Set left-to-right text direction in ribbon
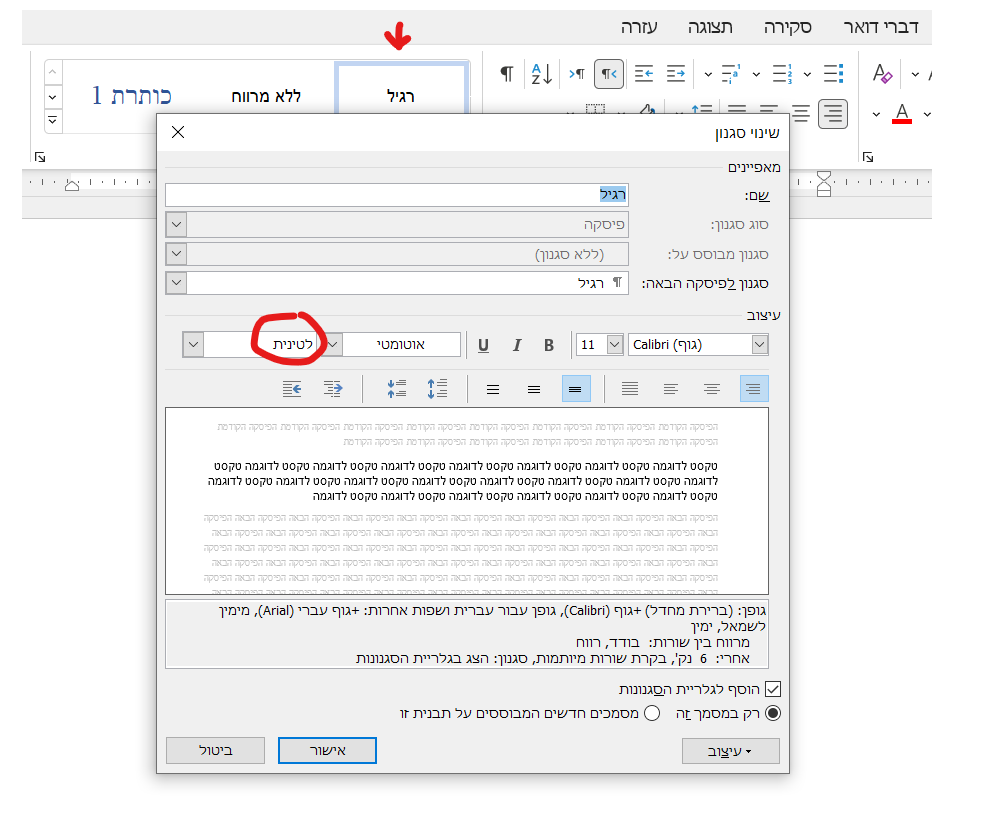The width and height of the screenshot is (988, 819). pos(577,74)
